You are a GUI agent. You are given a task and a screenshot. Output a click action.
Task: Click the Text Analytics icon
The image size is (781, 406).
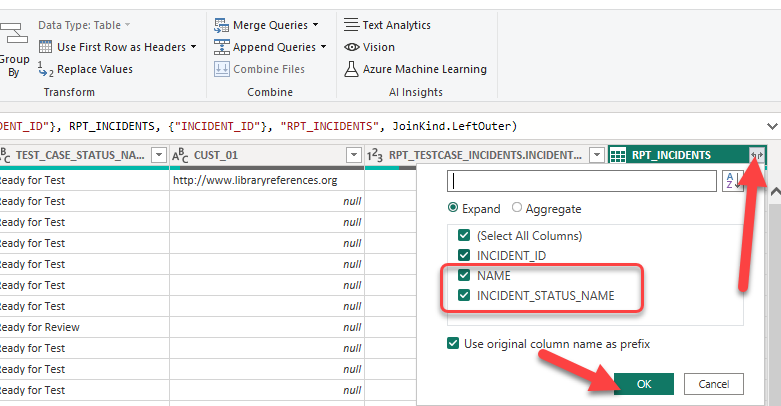[x=351, y=25]
